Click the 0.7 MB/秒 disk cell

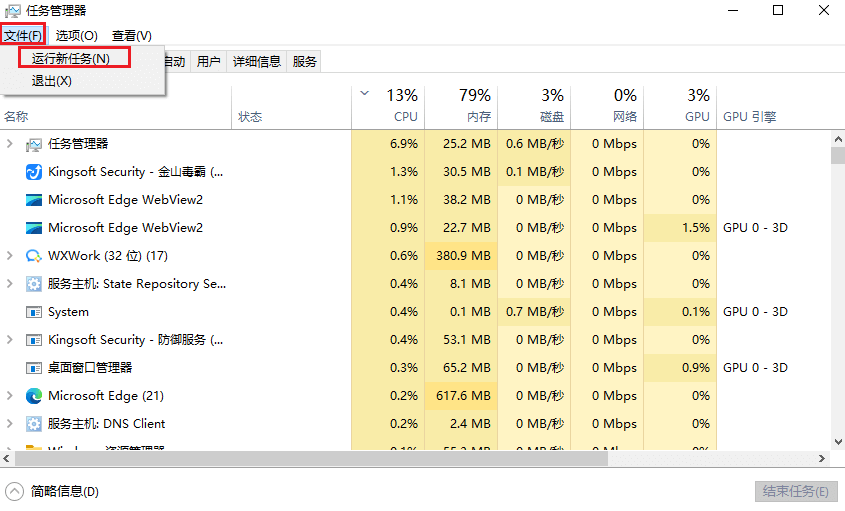[534, 312]
